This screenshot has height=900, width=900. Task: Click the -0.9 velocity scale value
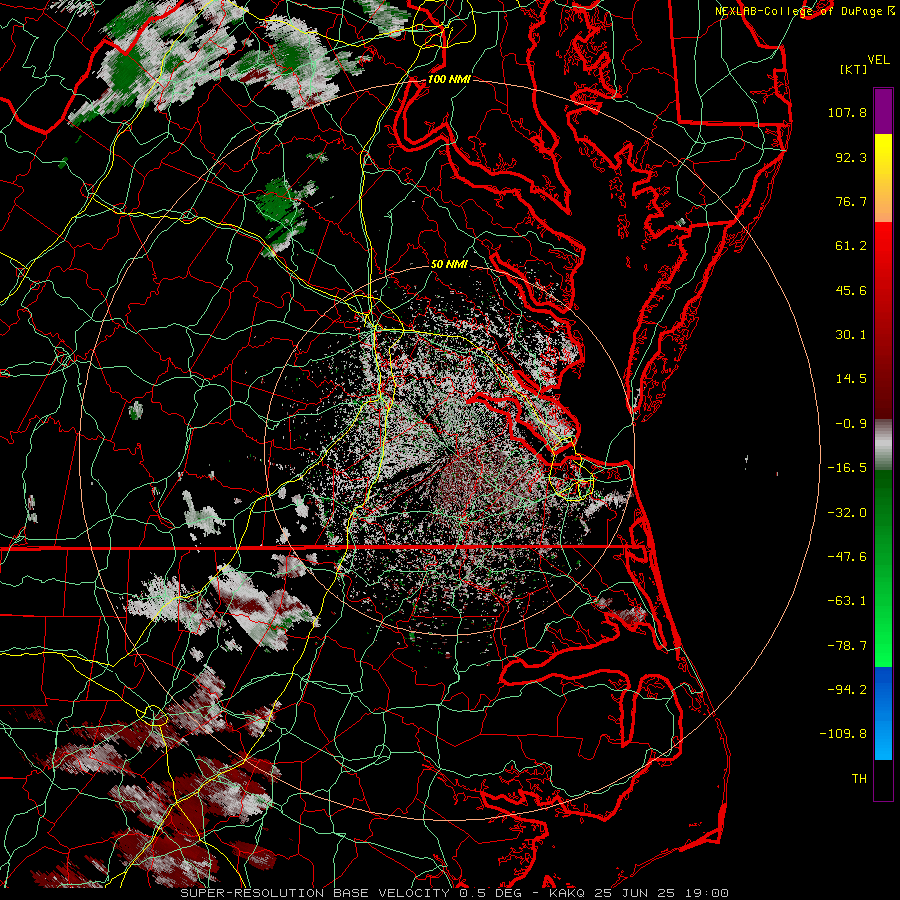851,424
